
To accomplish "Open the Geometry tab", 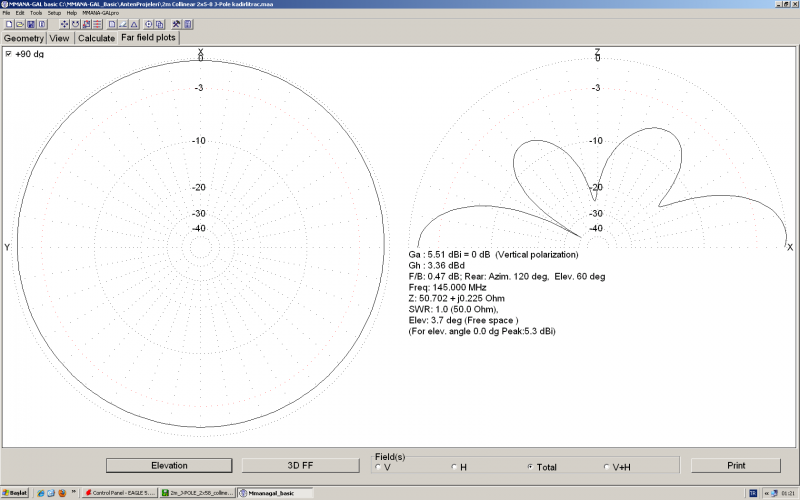I will coord(23,38).
